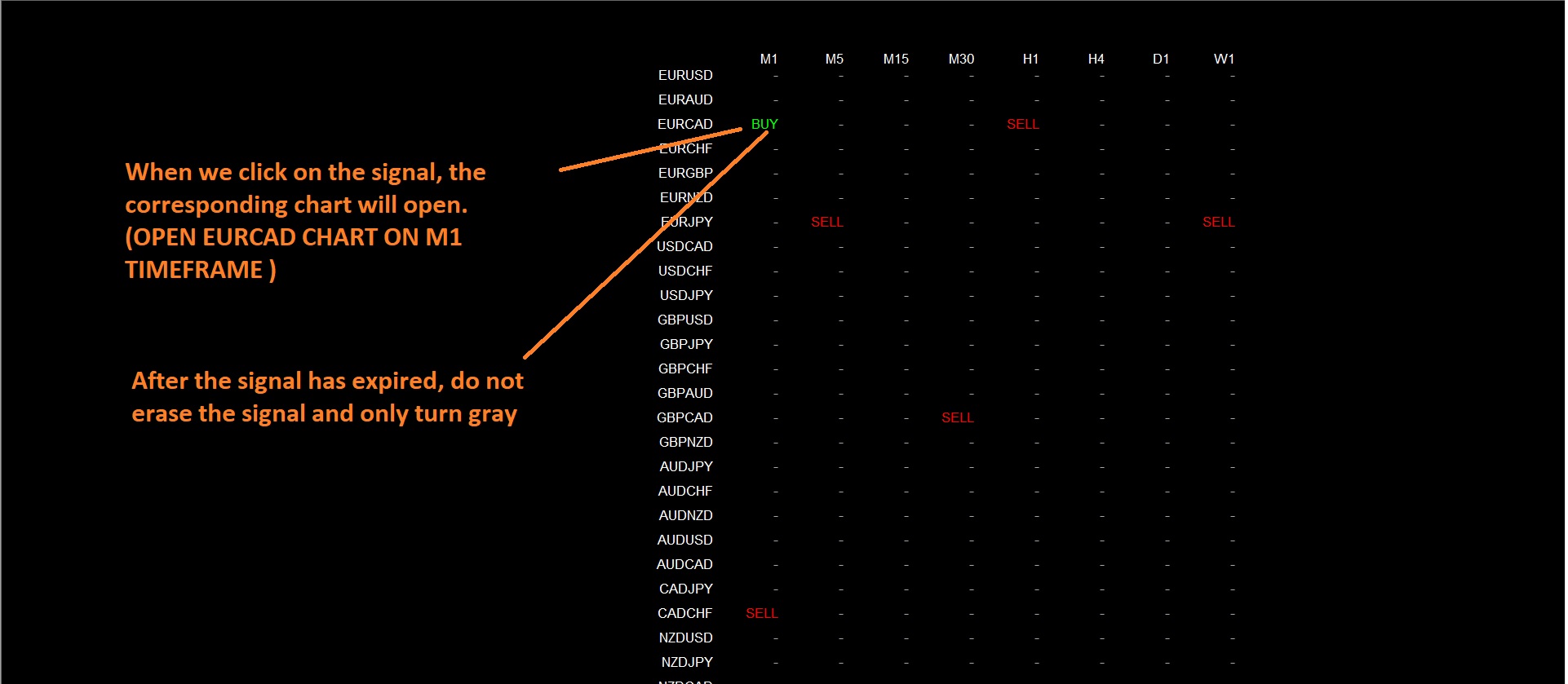Select the M30 column header
Screen dimensions: 1568x684
[961, 59]
